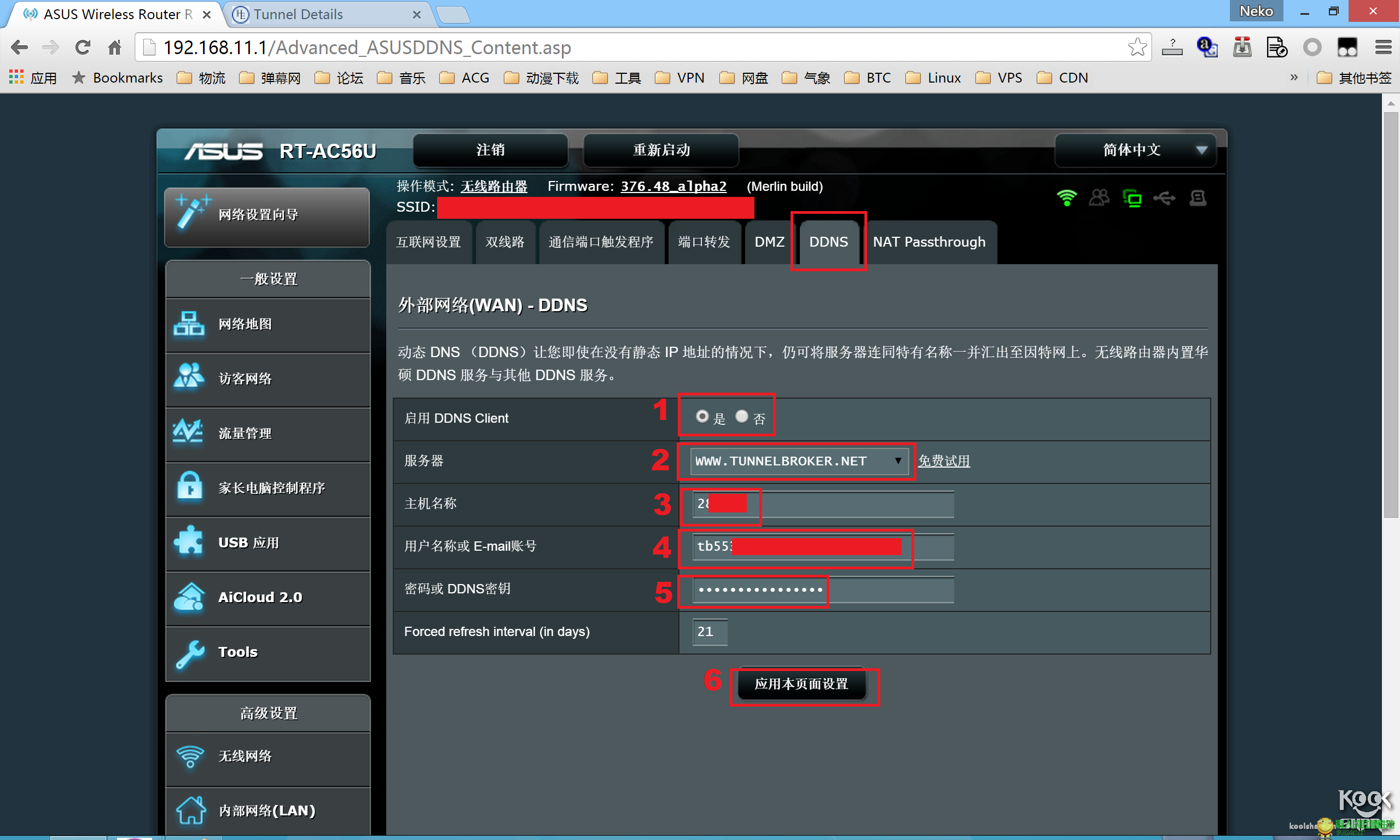Go to the browser home page

coord(115,48)
